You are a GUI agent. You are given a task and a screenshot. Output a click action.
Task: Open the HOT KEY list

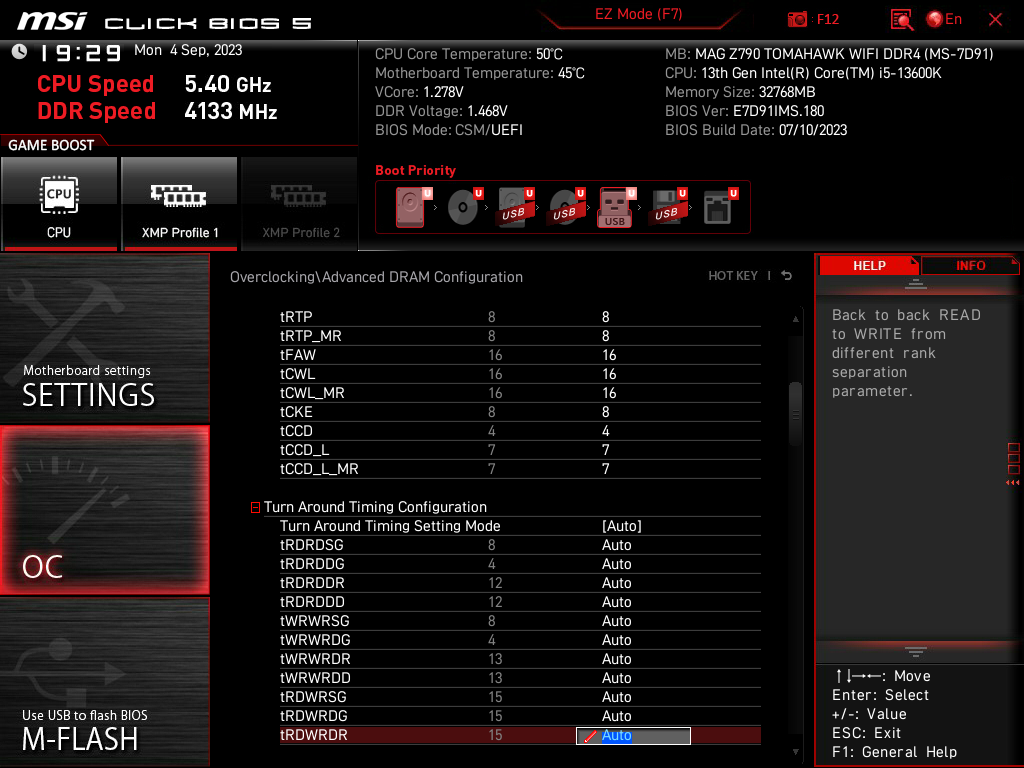[733, 276]
